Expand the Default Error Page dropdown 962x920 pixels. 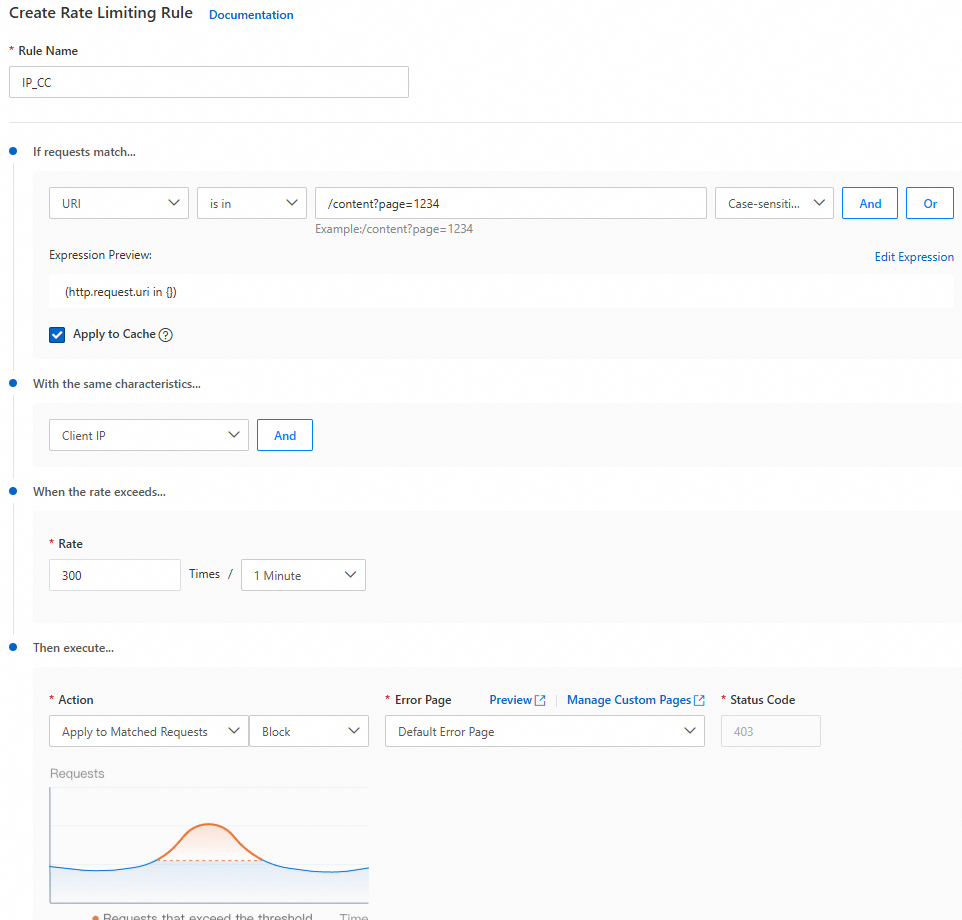544,731
